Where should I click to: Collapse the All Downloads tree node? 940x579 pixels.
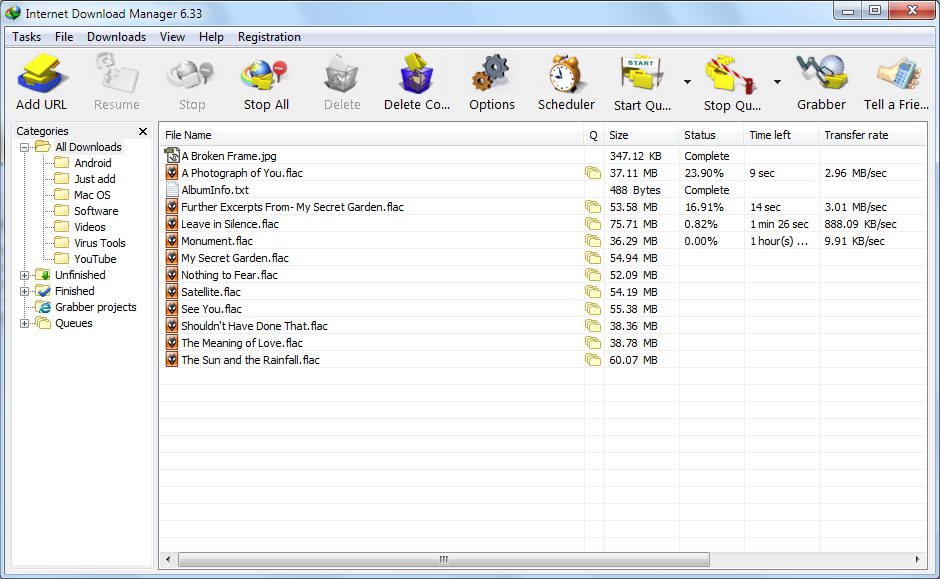(x=25, y=147)
